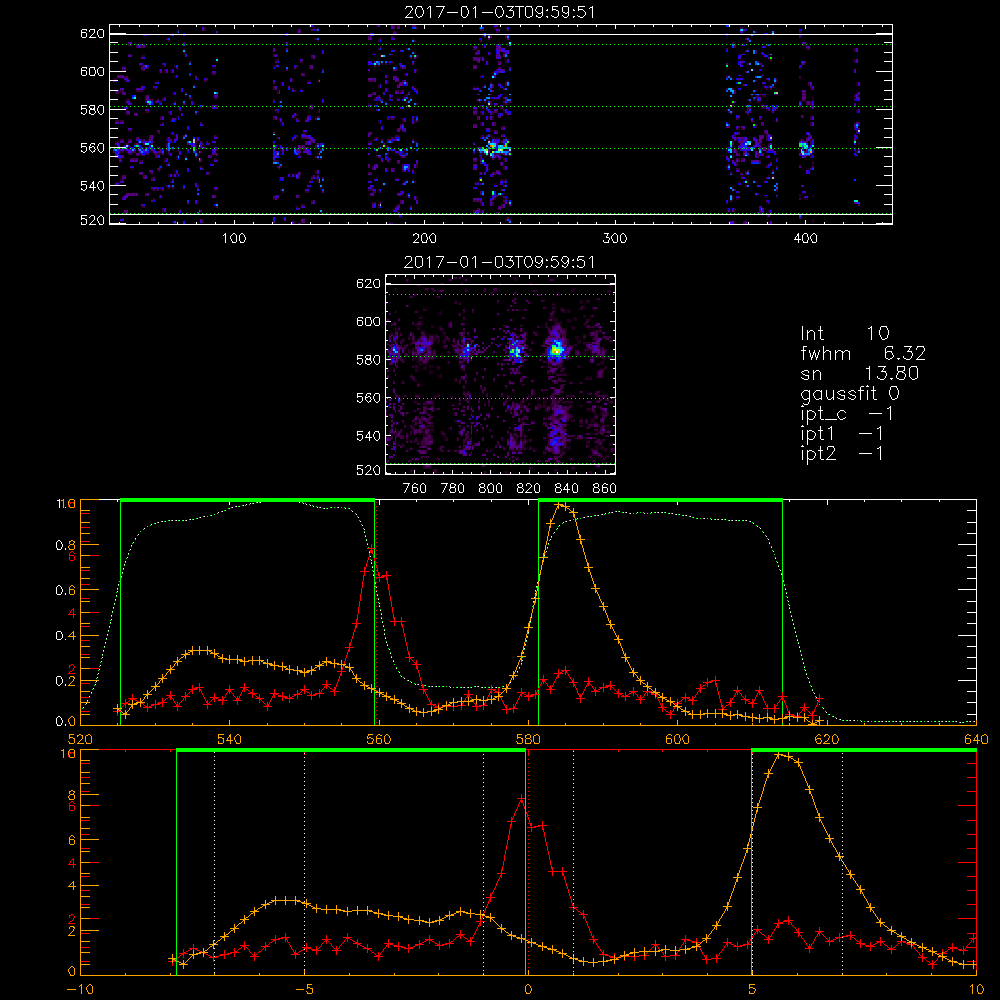Image resolution: width=1000 pixels, height=1000 pixels.
Task: Click x-axis label 300 of the wide top image
Action: point(615,239)
